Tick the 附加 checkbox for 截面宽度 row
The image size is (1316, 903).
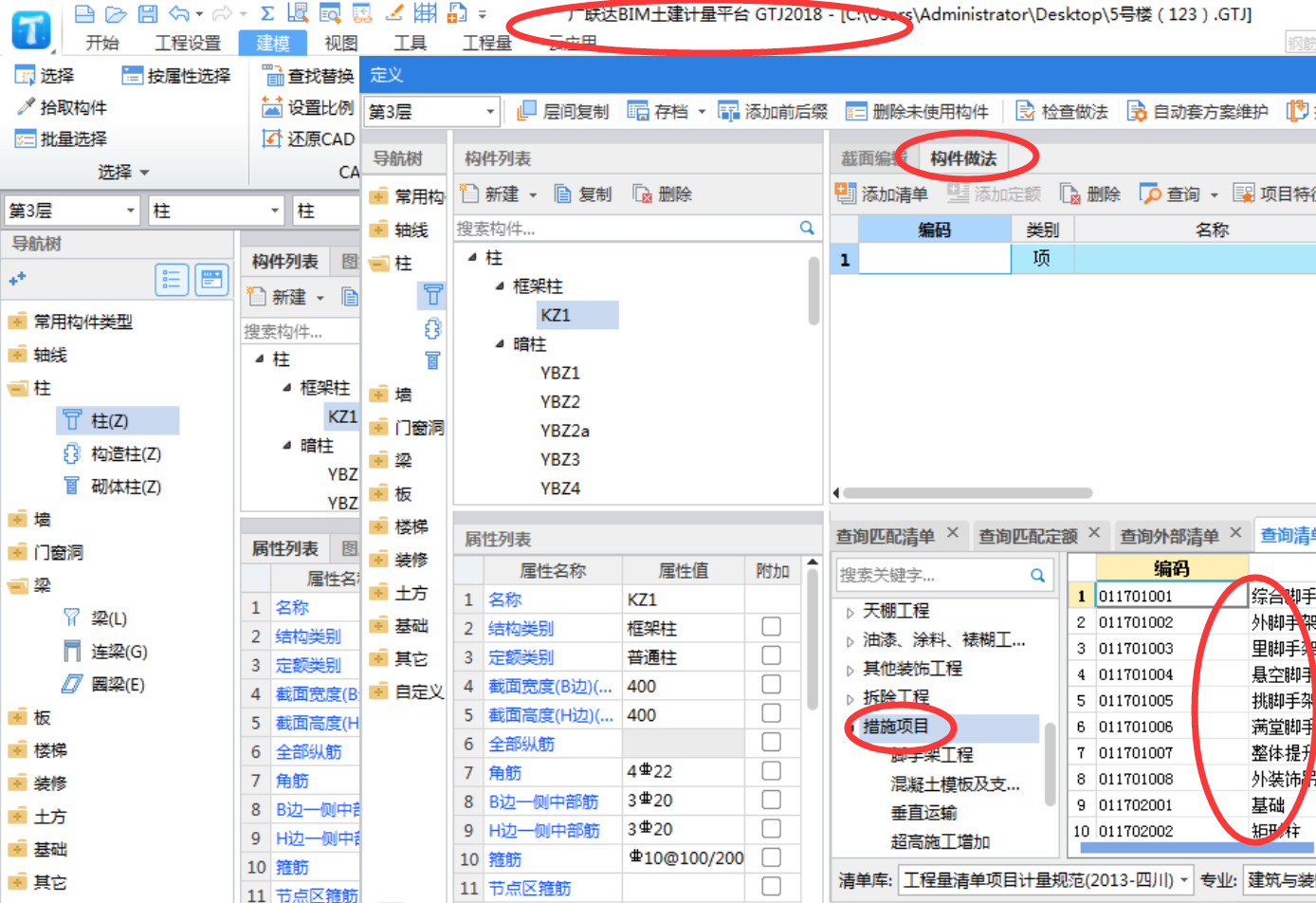[772, 684]
